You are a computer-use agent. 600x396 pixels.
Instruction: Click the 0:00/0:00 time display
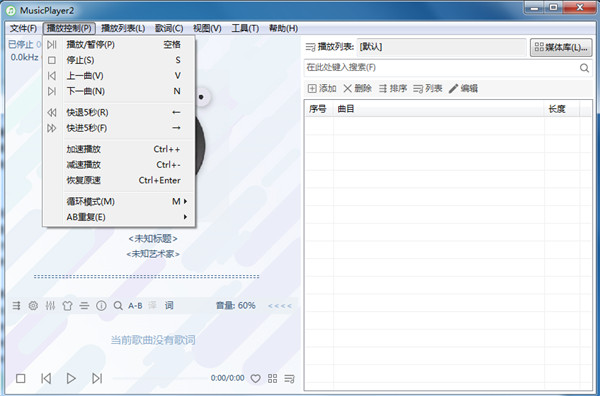point(228,378)
